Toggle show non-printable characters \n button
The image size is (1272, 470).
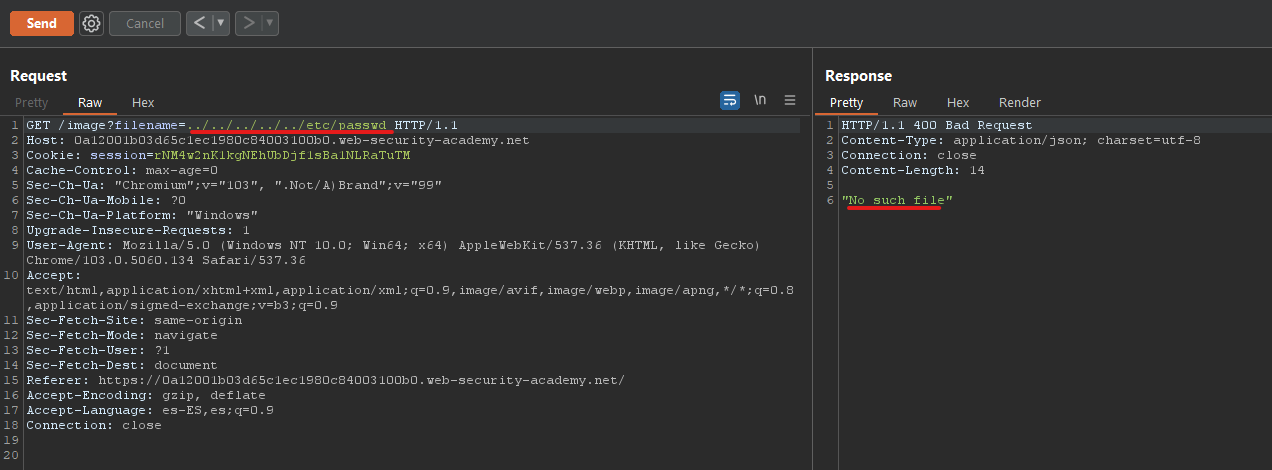pyautogui.click(x=760, y=100)
